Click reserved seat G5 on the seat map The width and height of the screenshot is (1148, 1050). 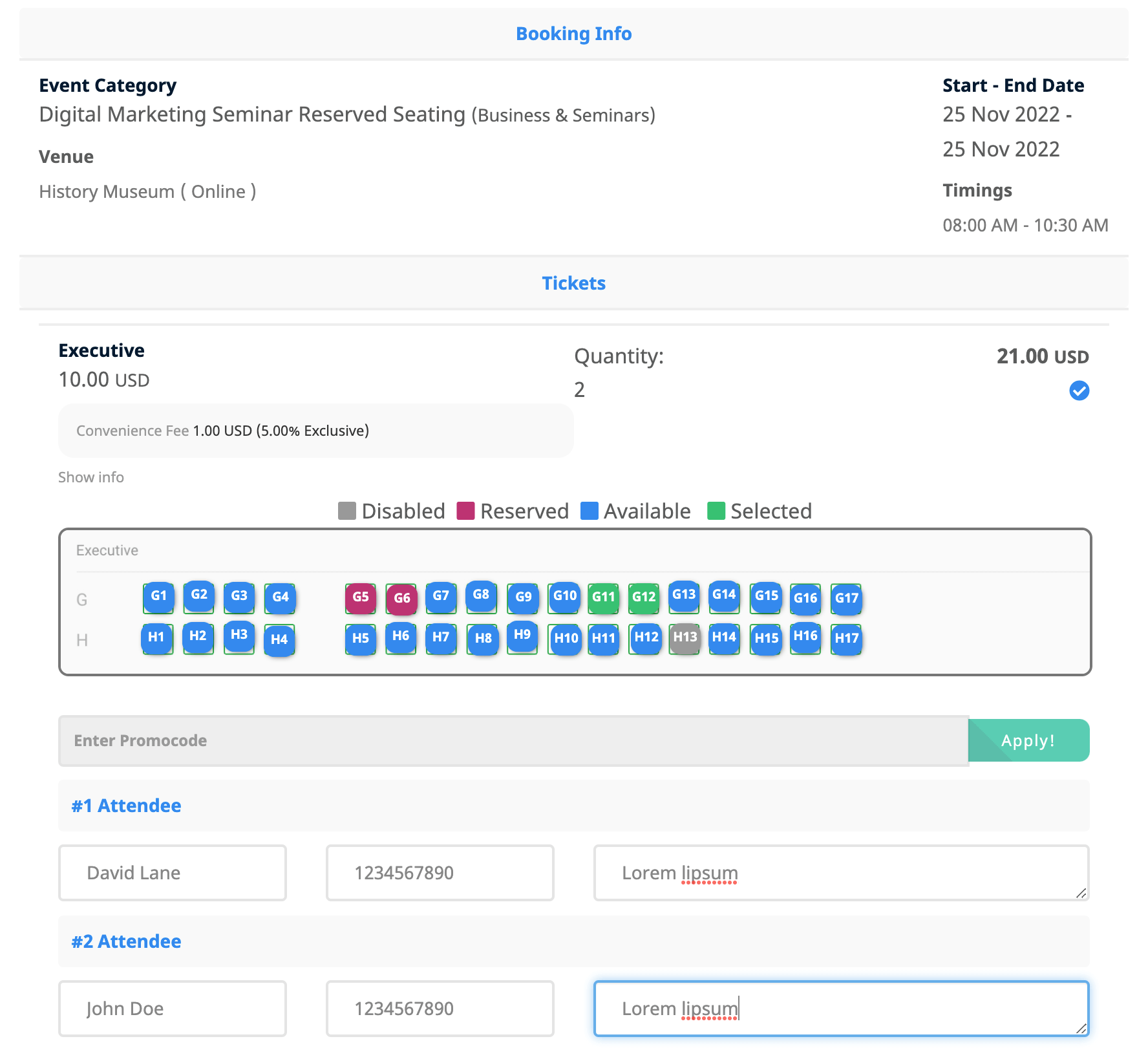pos(361,597)
